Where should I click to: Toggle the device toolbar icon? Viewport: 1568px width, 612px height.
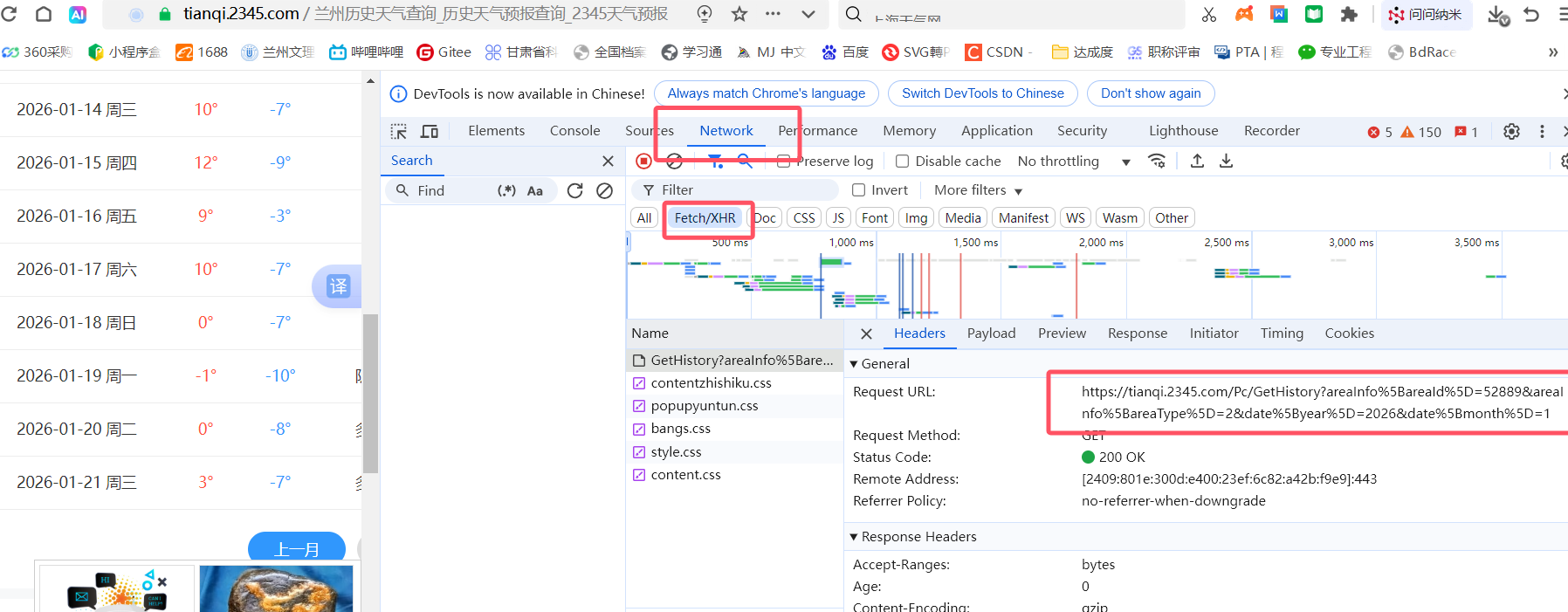point(430,131)
